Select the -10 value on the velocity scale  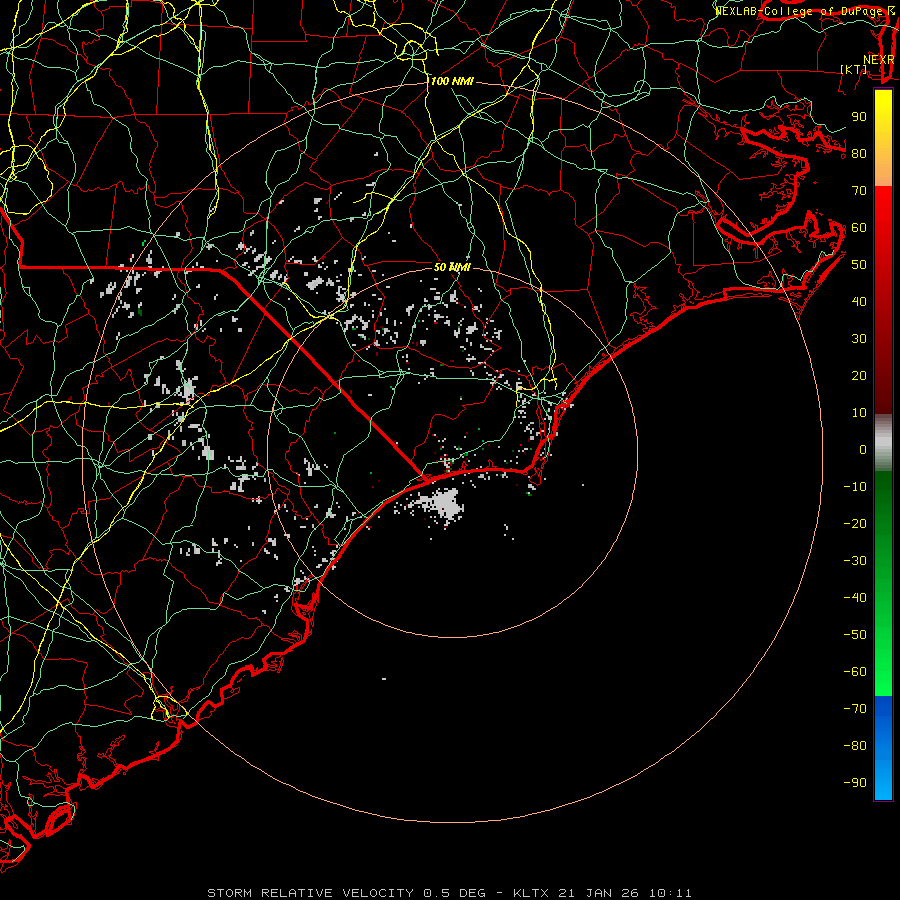coord(855,487)
